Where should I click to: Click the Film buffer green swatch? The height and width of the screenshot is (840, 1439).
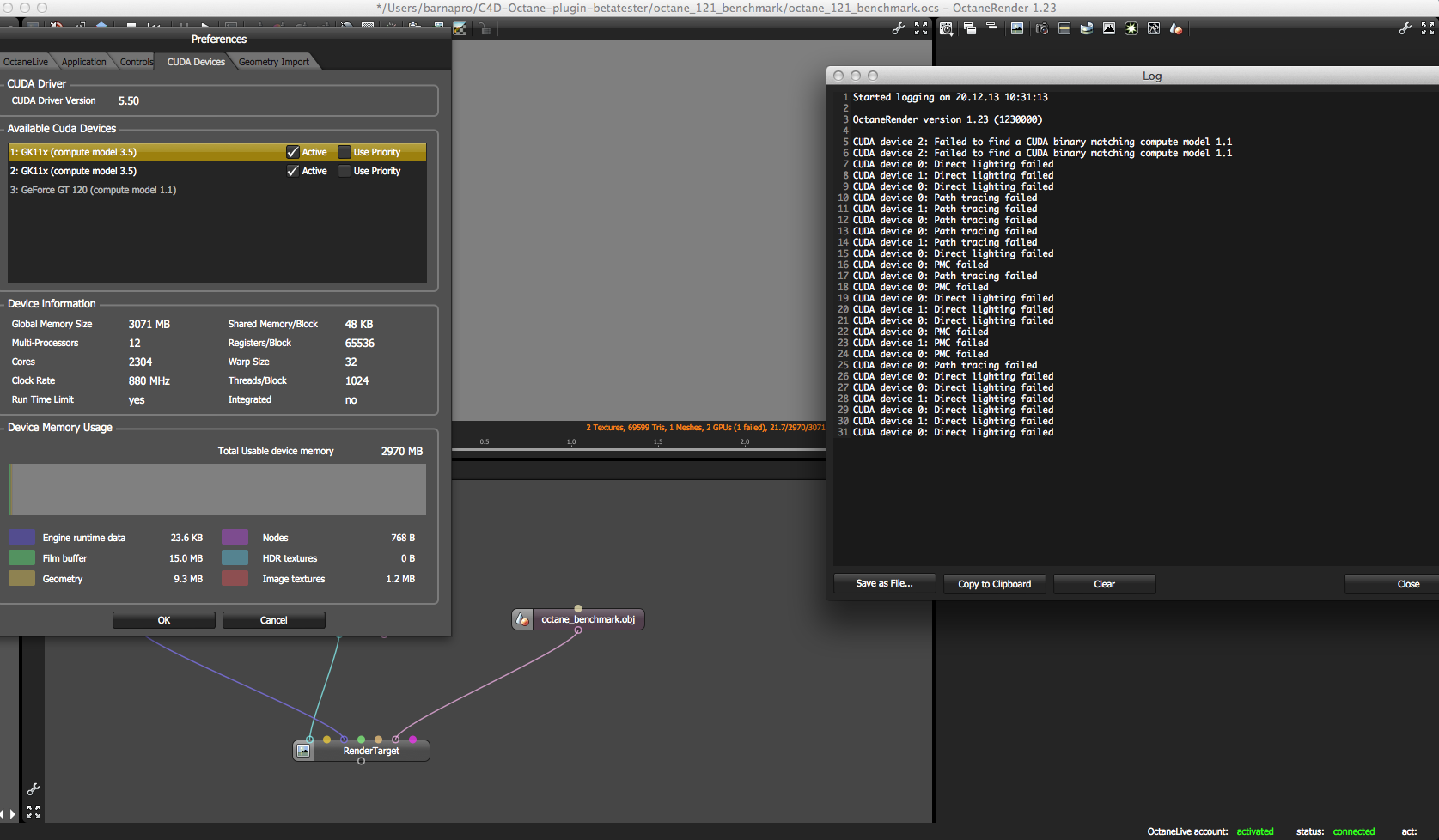(22, 558)
